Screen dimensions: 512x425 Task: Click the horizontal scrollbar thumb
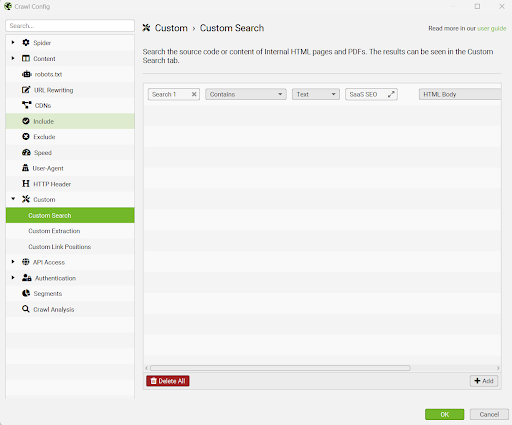280,368
